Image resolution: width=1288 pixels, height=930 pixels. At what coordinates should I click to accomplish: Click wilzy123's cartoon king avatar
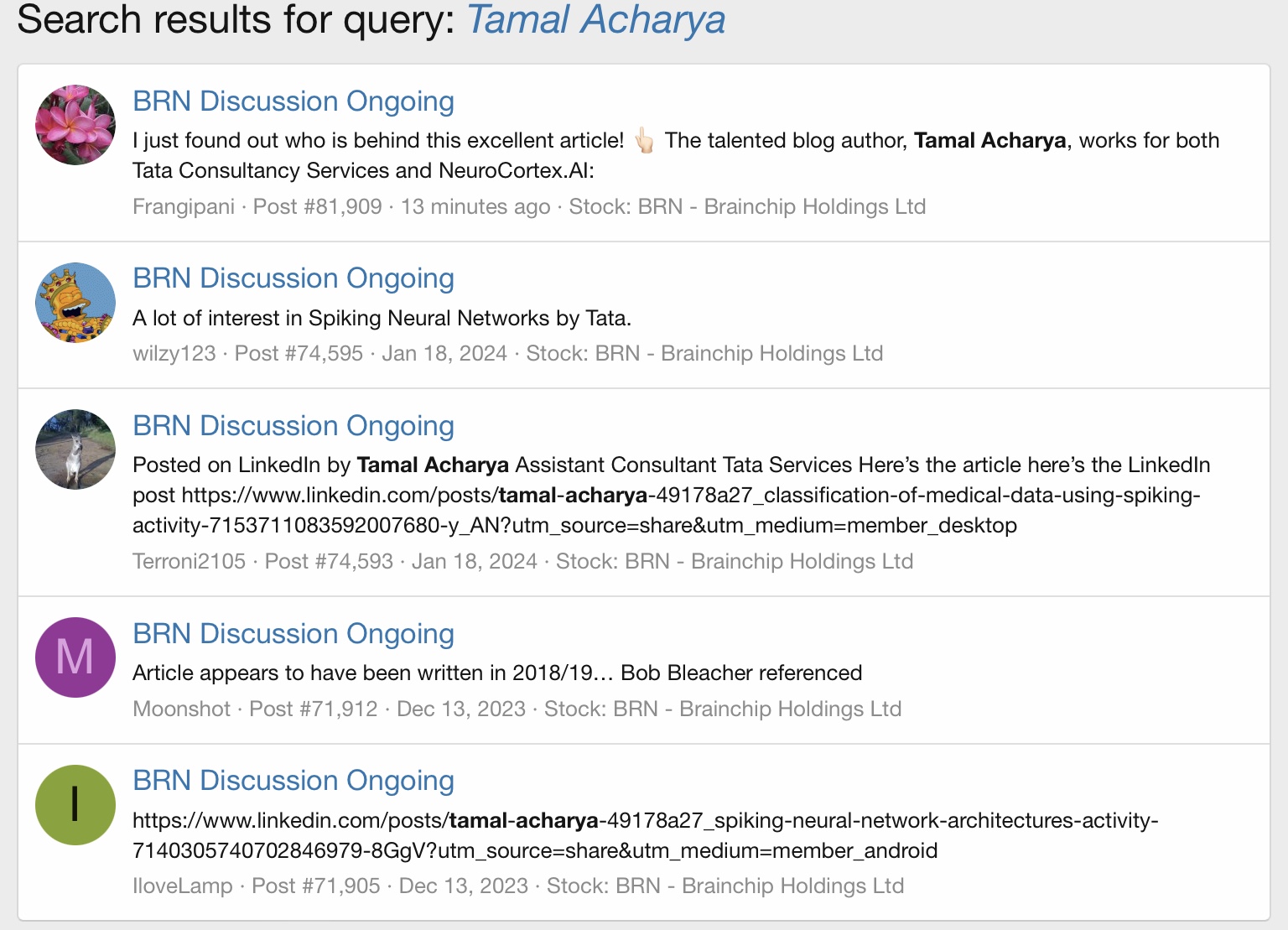(x=75, y=303)
